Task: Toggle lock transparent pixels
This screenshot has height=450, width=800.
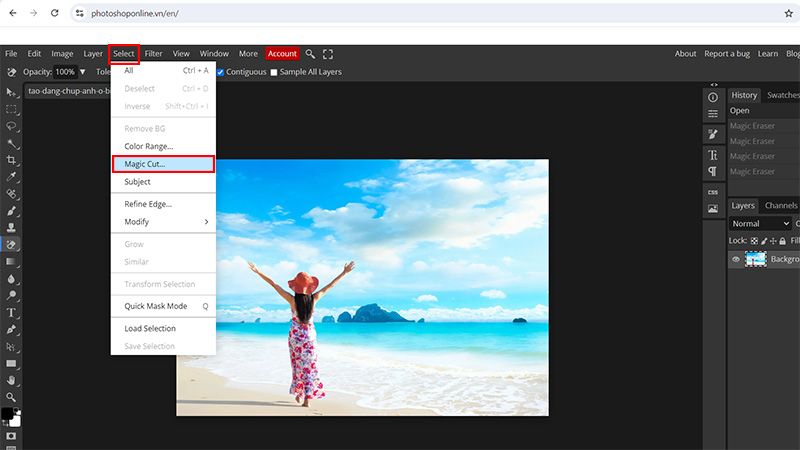Action: point(754,241)
